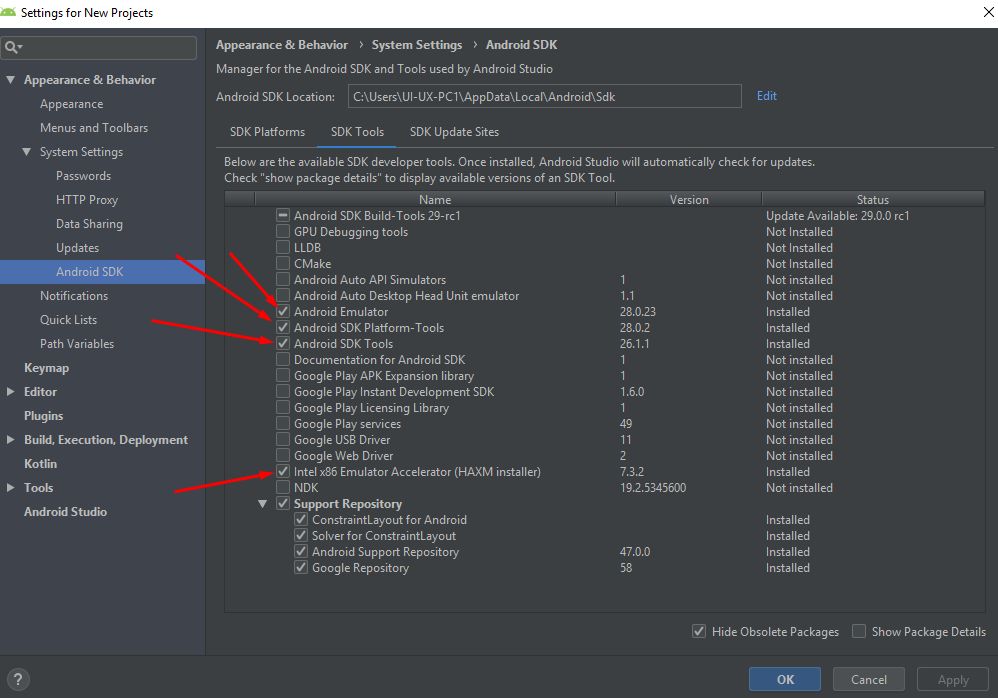Click the Edit link for SDK location
Viewport: 998px width, 698px height.
click(766, 95)
